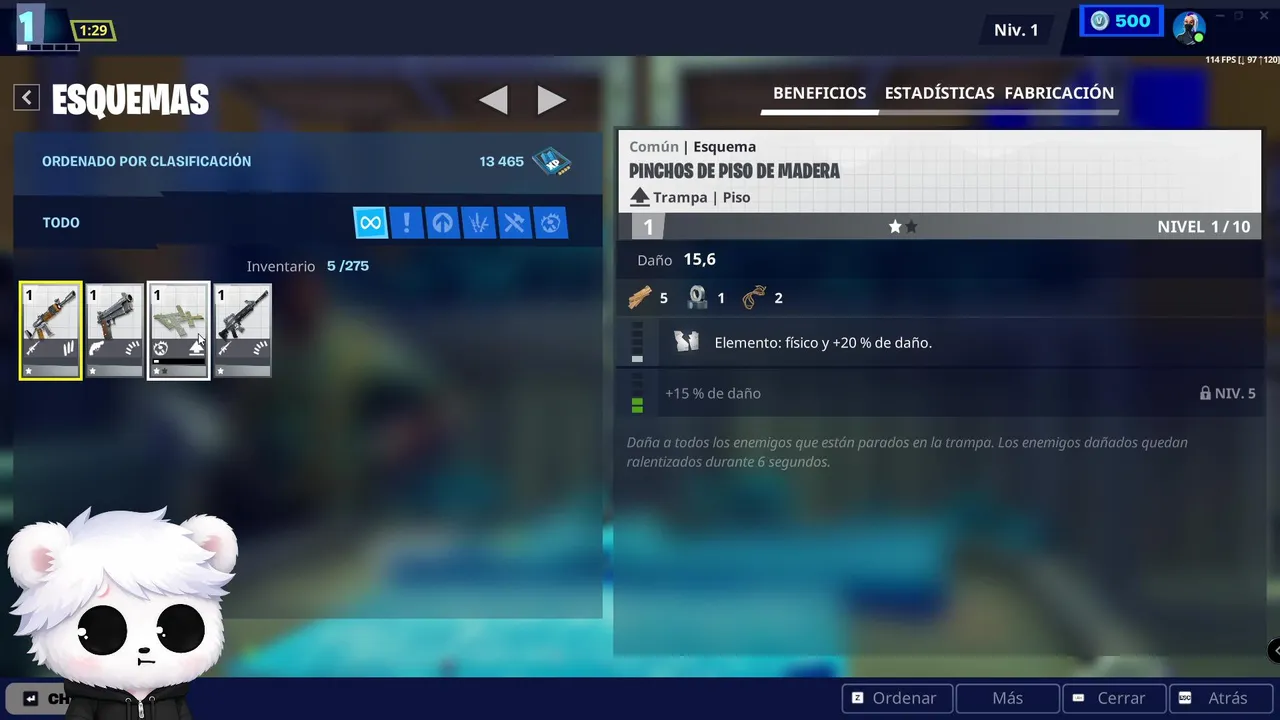Click the wood material icon
The height and width of the screenshot is (720, 1280).
(640, 297)
